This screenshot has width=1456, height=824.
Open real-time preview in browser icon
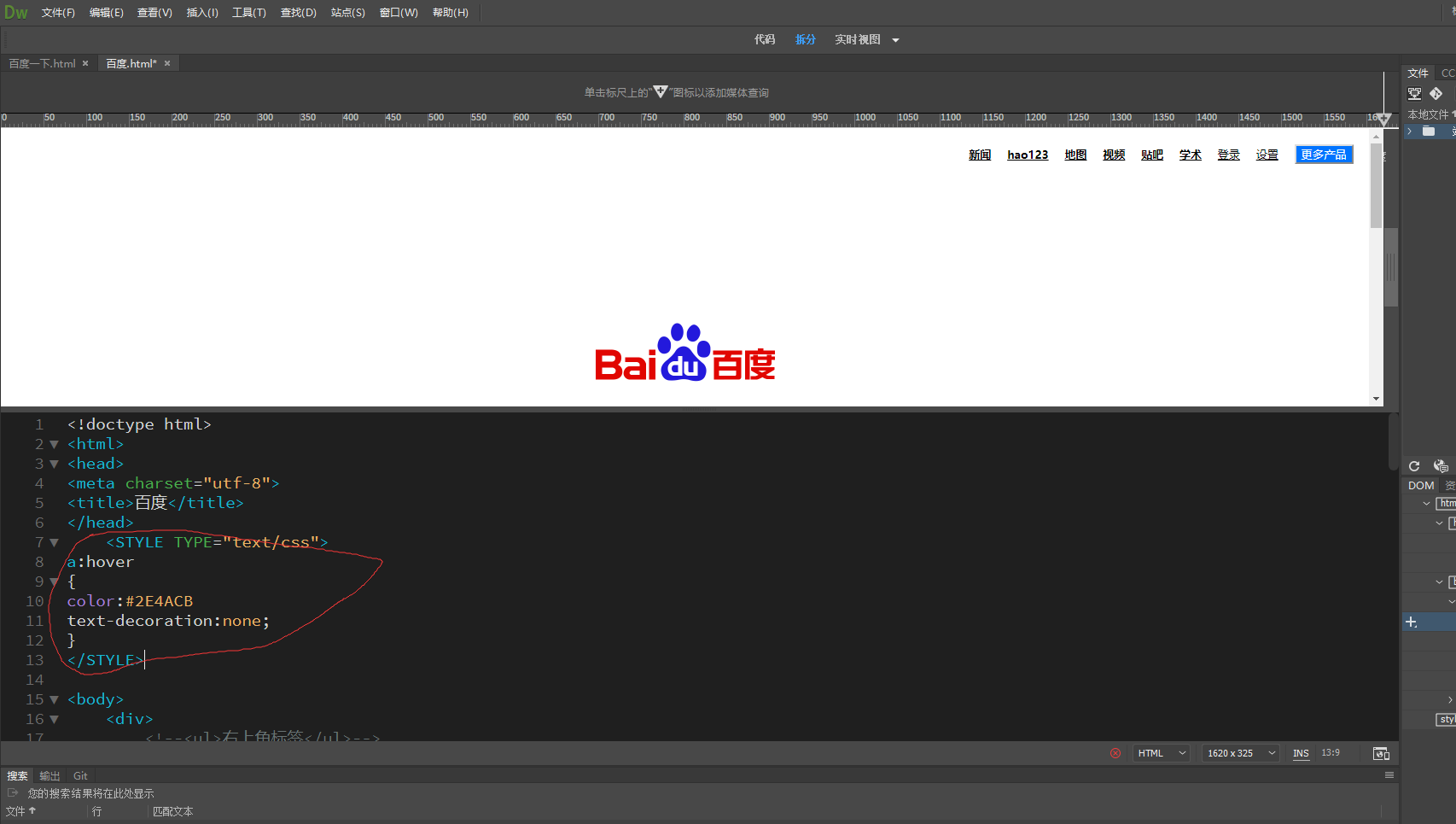click(x=1381, y=753)
